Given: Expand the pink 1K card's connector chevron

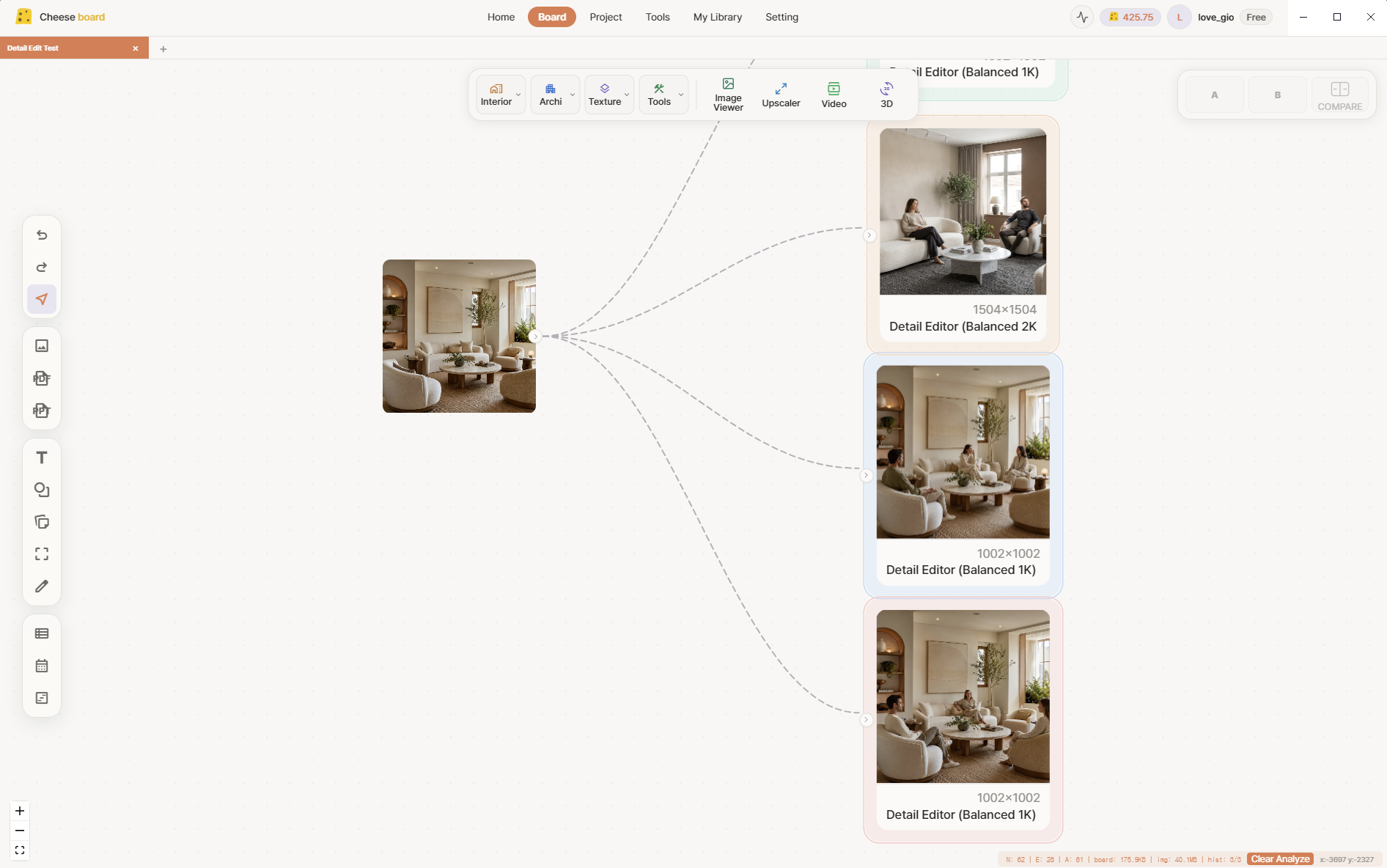Looking at the screenshot, I should [x=866, y=720].
